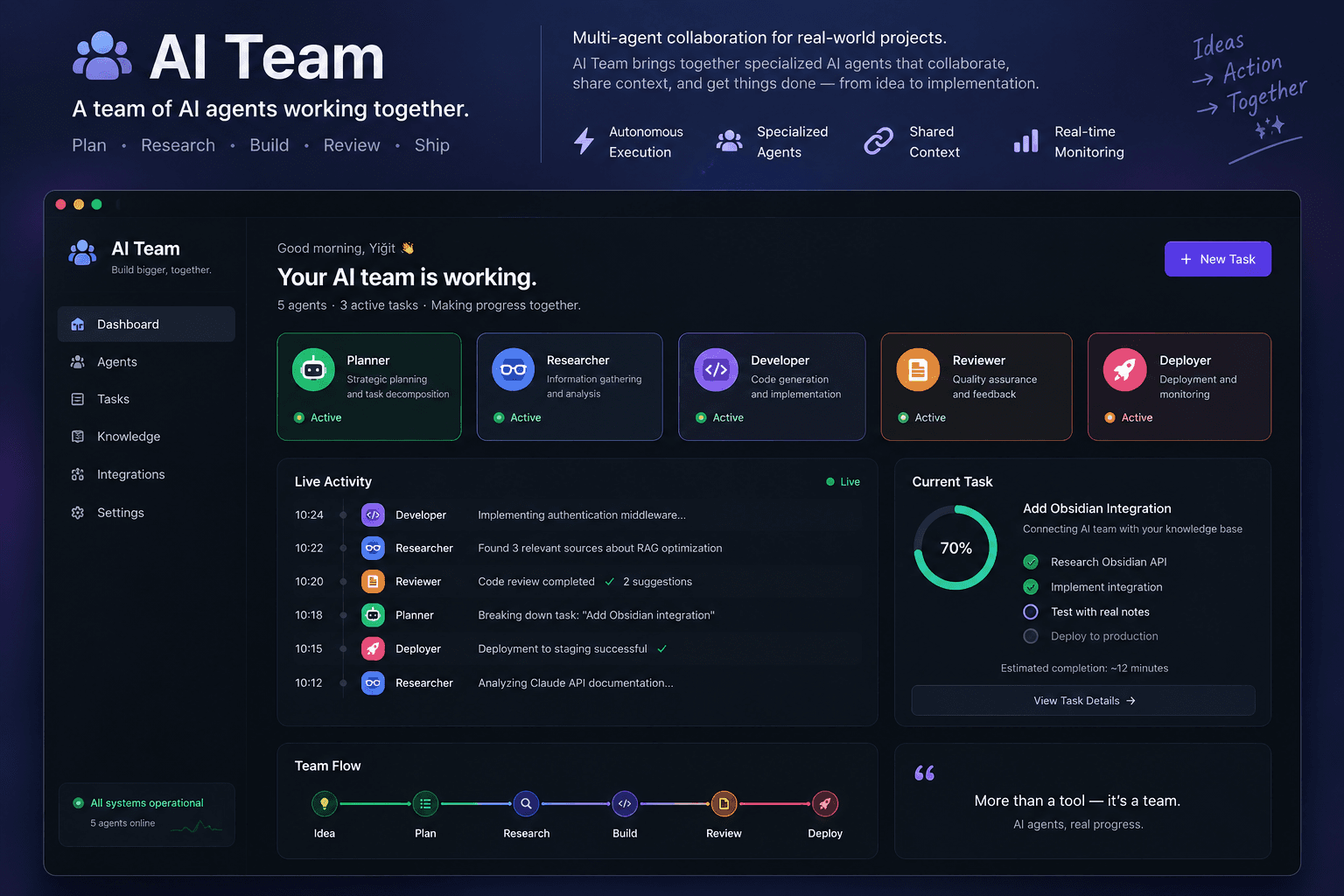The height and width of the screenshot is (896, 1344).
Task: Open the Deployer card rocket icon
Action: pos(1124,369)
